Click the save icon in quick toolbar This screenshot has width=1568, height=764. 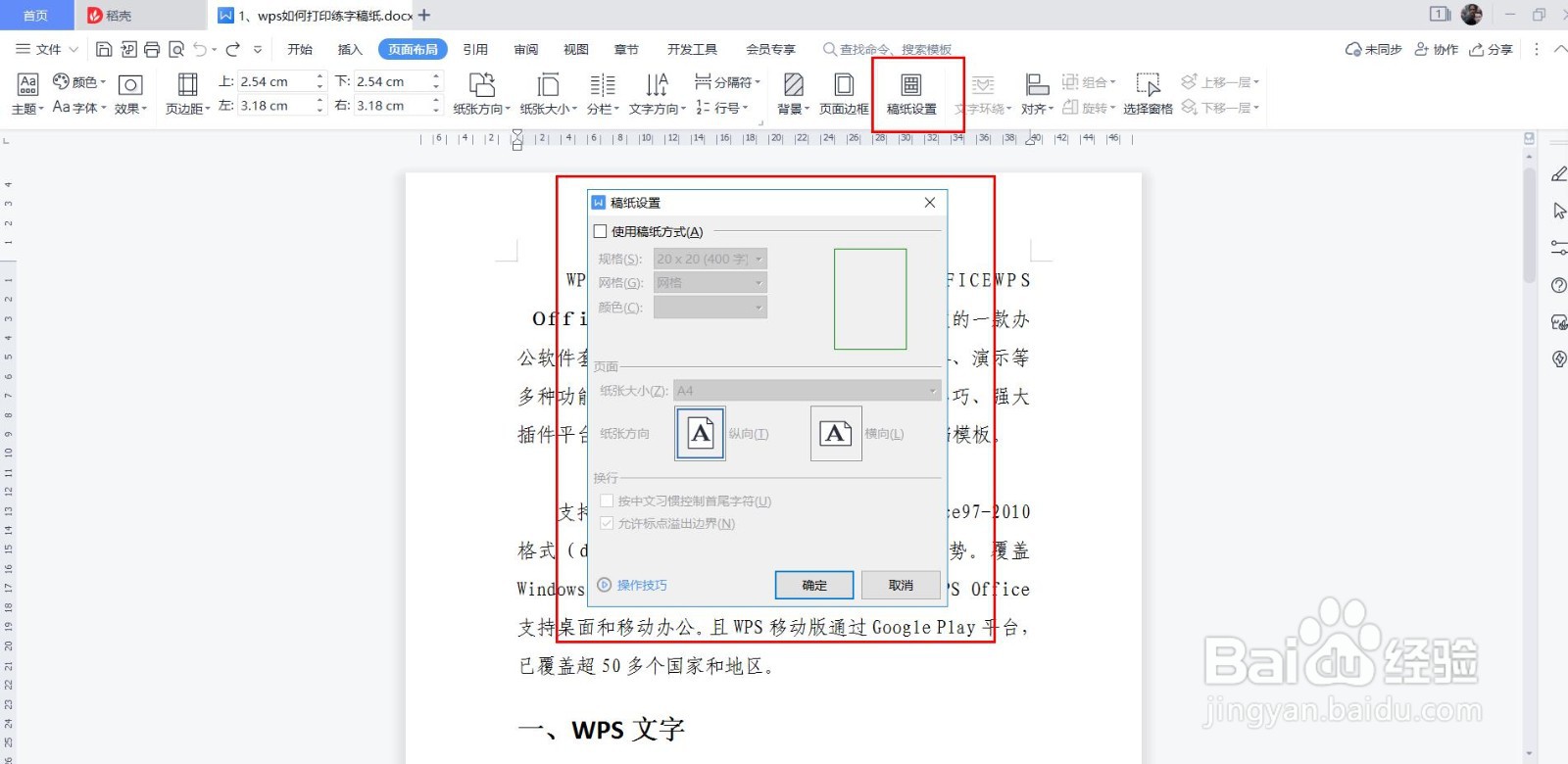tap(104, 49)
